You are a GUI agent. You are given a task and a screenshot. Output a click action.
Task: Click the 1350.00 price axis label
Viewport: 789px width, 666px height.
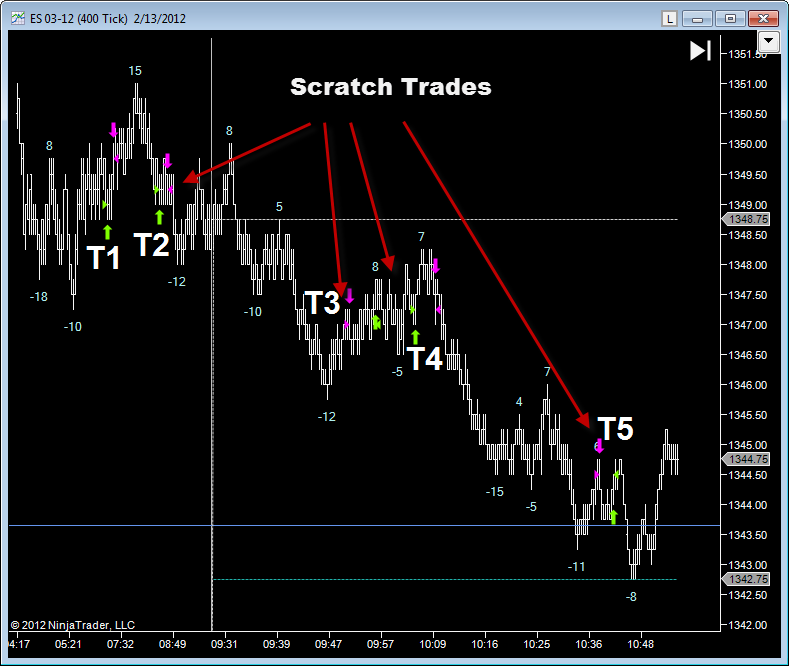tap(748, 144)
